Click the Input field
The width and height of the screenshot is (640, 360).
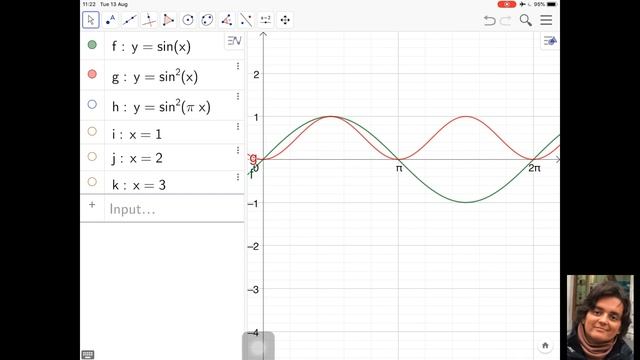174,209
